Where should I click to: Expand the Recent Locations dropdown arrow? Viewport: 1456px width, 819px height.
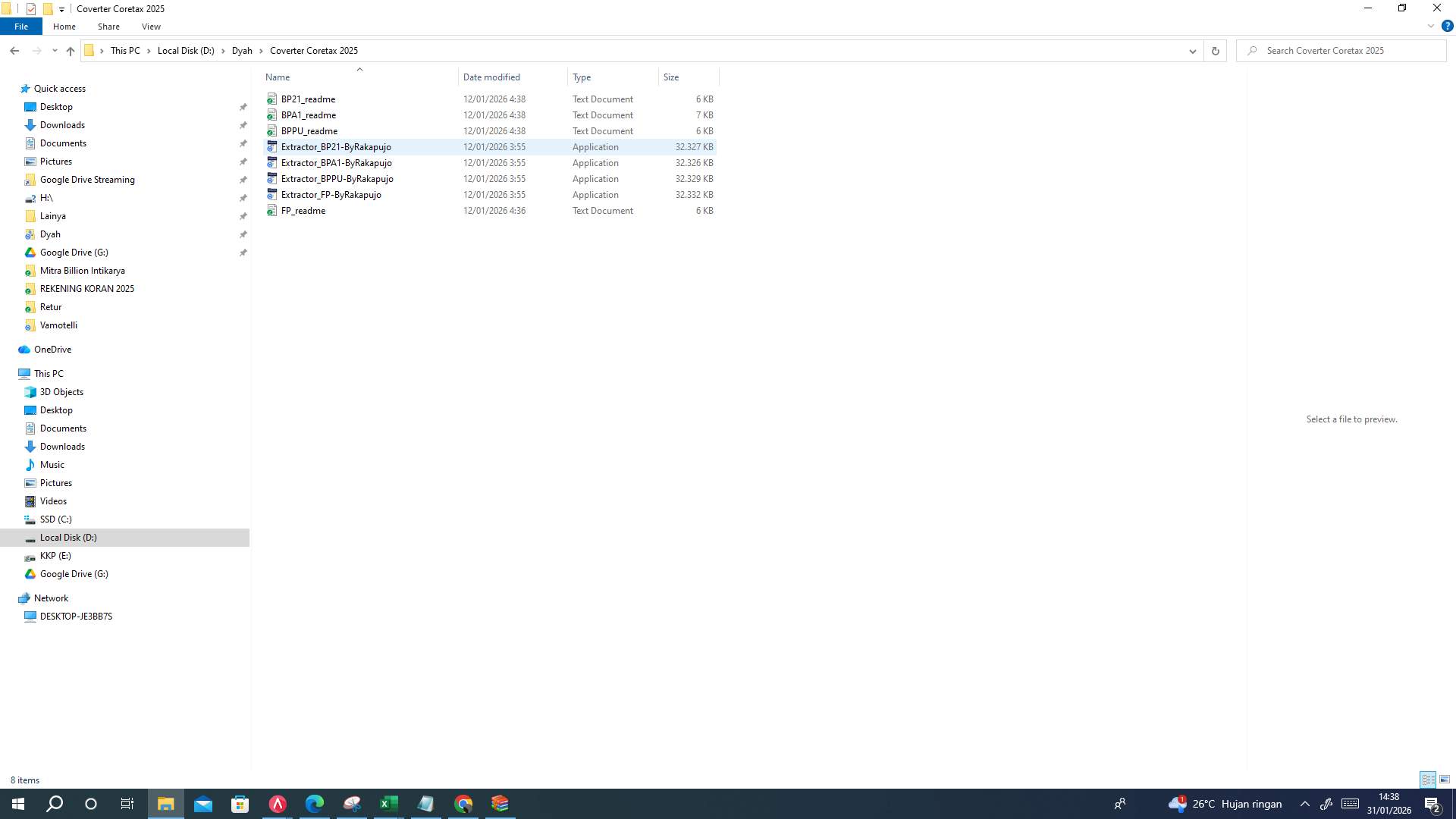[x=54, y=50]
